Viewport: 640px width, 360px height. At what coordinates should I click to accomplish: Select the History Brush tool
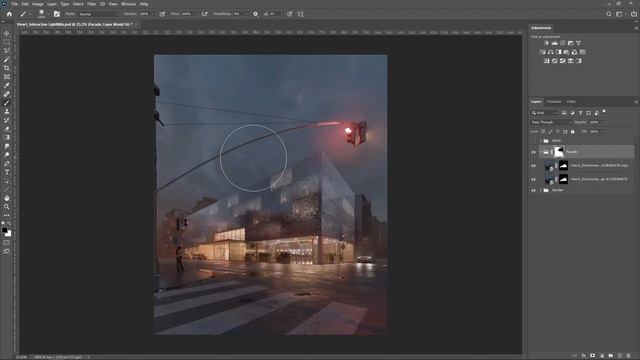(7, 120)
